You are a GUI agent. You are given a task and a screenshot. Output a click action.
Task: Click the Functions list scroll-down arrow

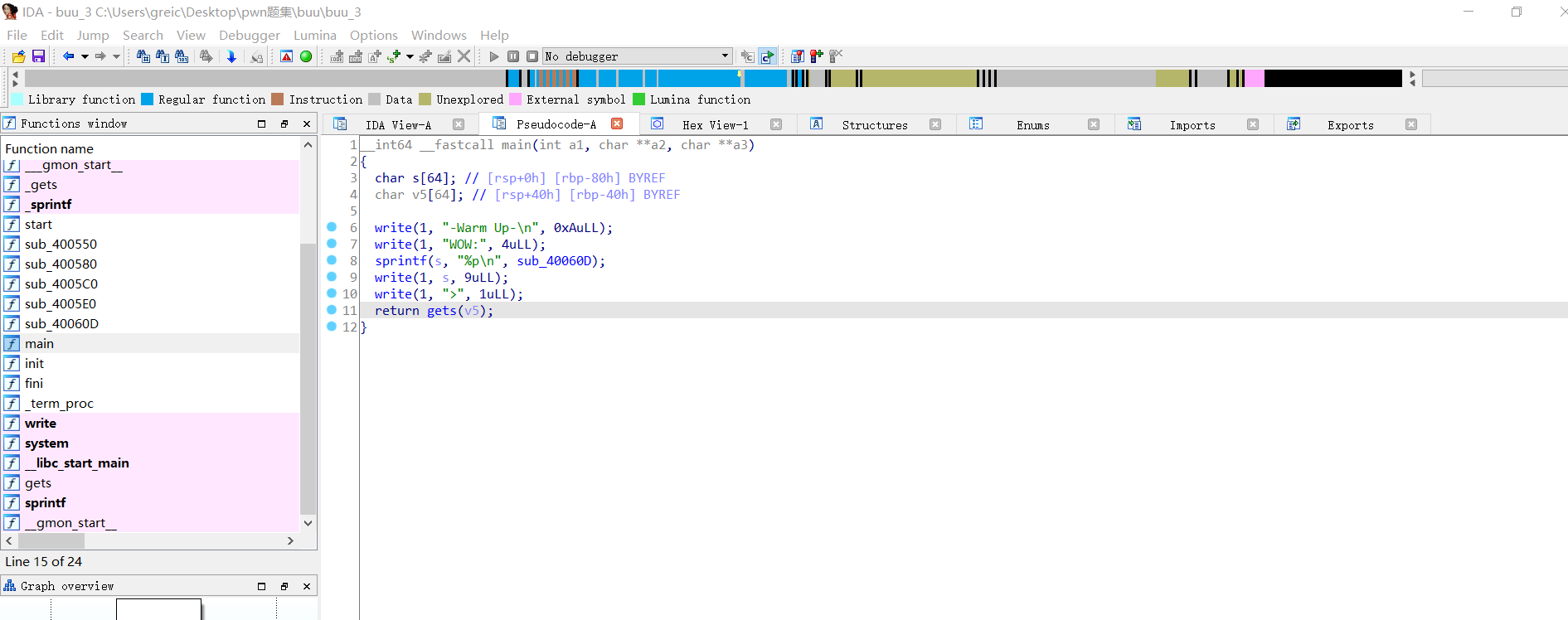click(x=308, y=523)
